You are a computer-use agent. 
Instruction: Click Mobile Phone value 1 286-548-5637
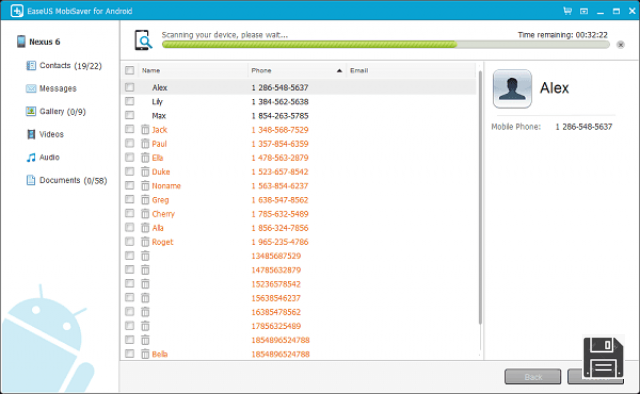point(584,127)
